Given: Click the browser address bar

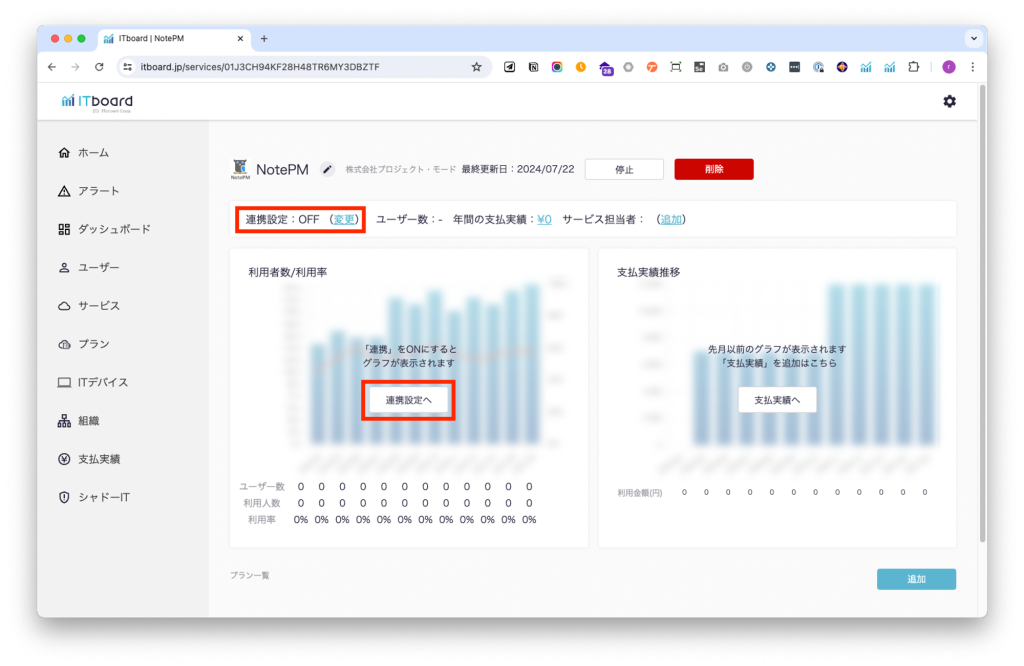Looking at the screenshot, I should [x=300, y=67].
